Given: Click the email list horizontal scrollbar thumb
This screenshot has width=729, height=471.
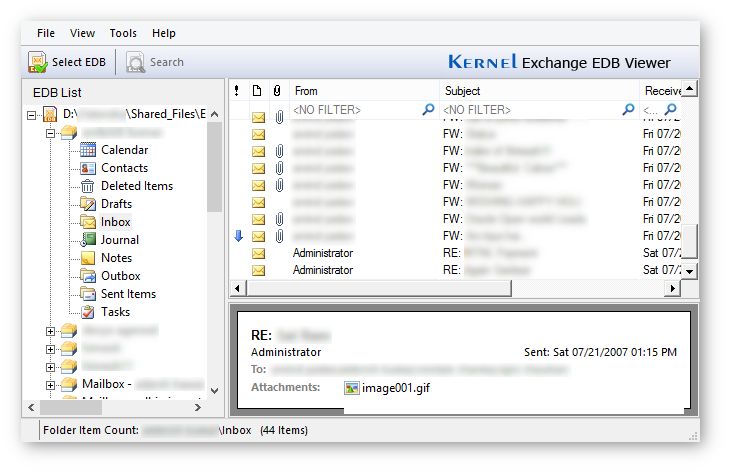Looking at the screenshot, I should coord(378,288).
